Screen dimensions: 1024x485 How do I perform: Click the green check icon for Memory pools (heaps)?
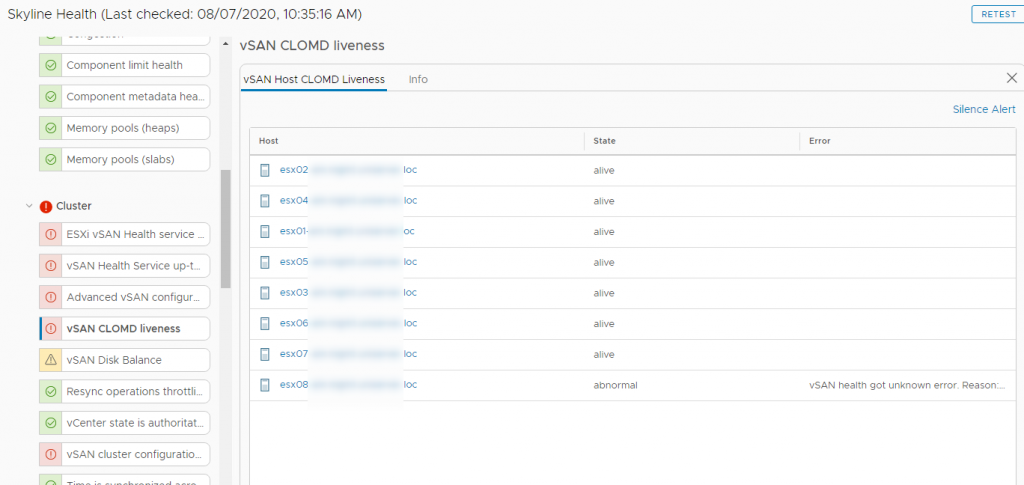50,128
